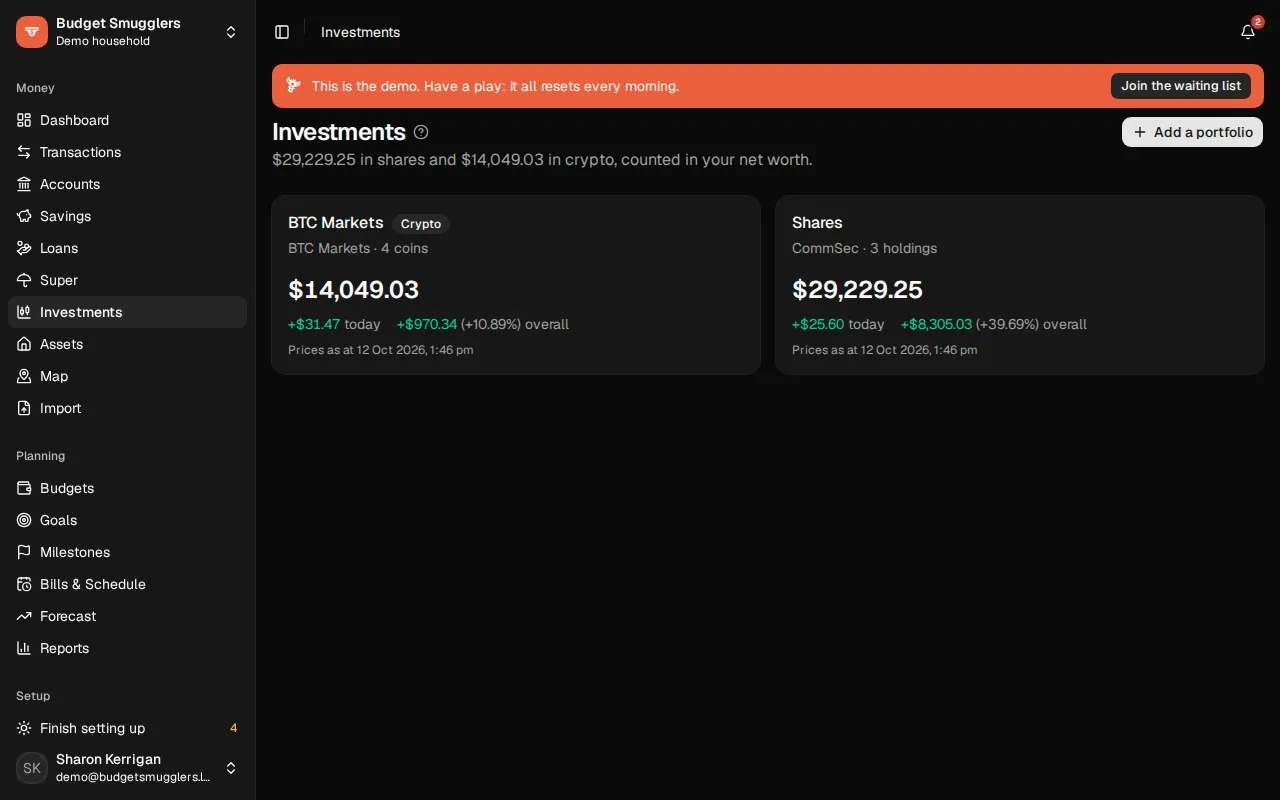Click the Goals target icon
Viewport: 1280px width, 800px height.
pos(24,520)
